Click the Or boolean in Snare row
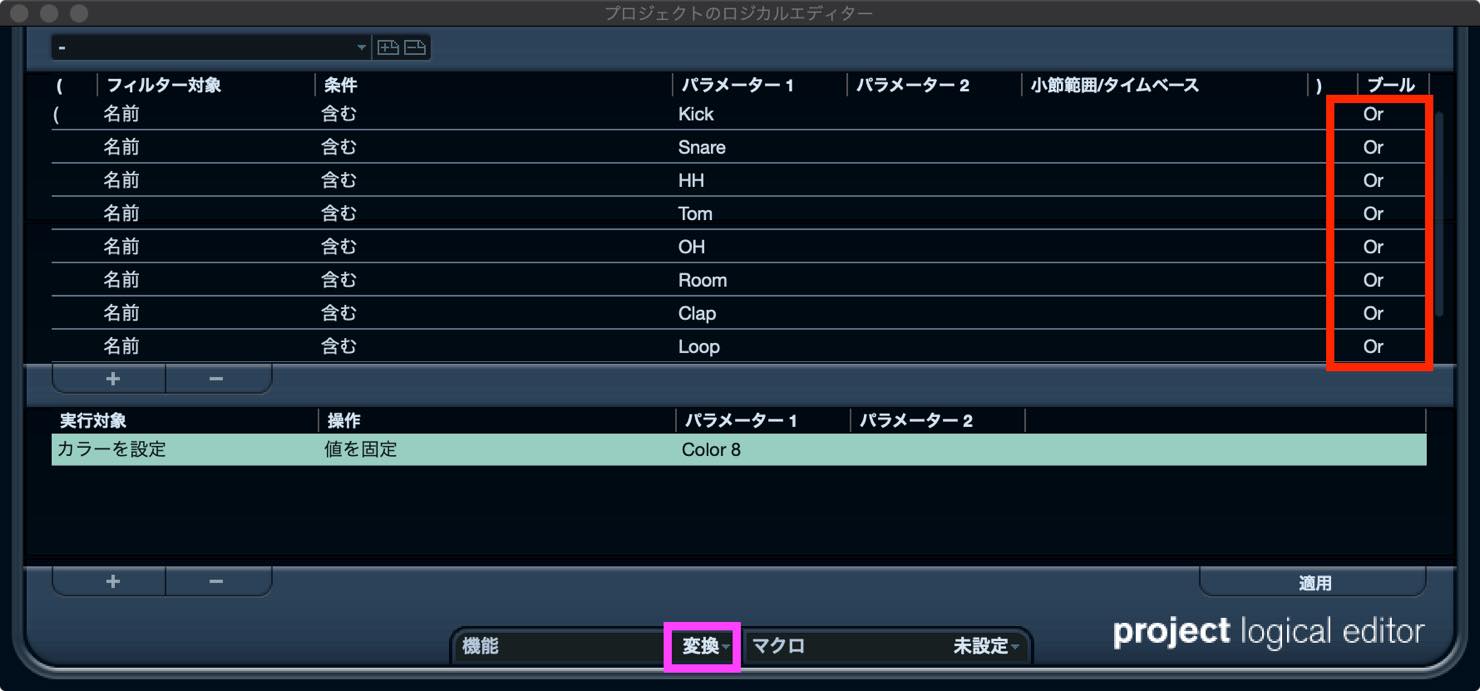1480x691 pixels. [x=1373, y=147]
